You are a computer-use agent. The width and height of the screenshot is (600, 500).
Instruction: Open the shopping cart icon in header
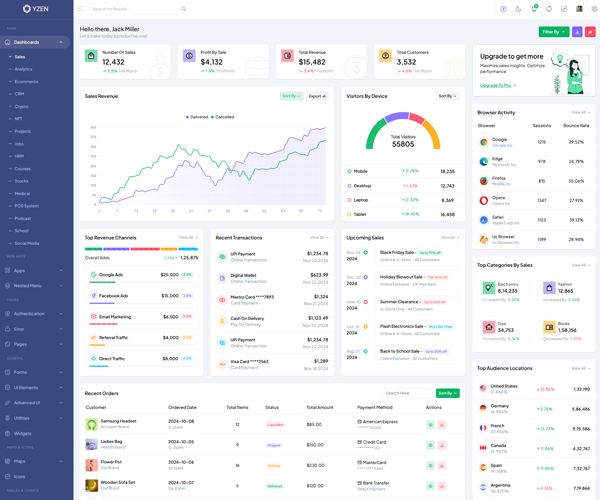[534, 9]
